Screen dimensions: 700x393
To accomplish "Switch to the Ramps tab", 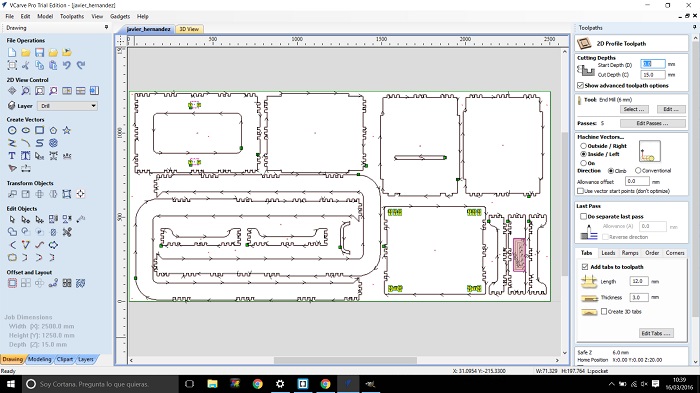I will (x=630, y=253).
